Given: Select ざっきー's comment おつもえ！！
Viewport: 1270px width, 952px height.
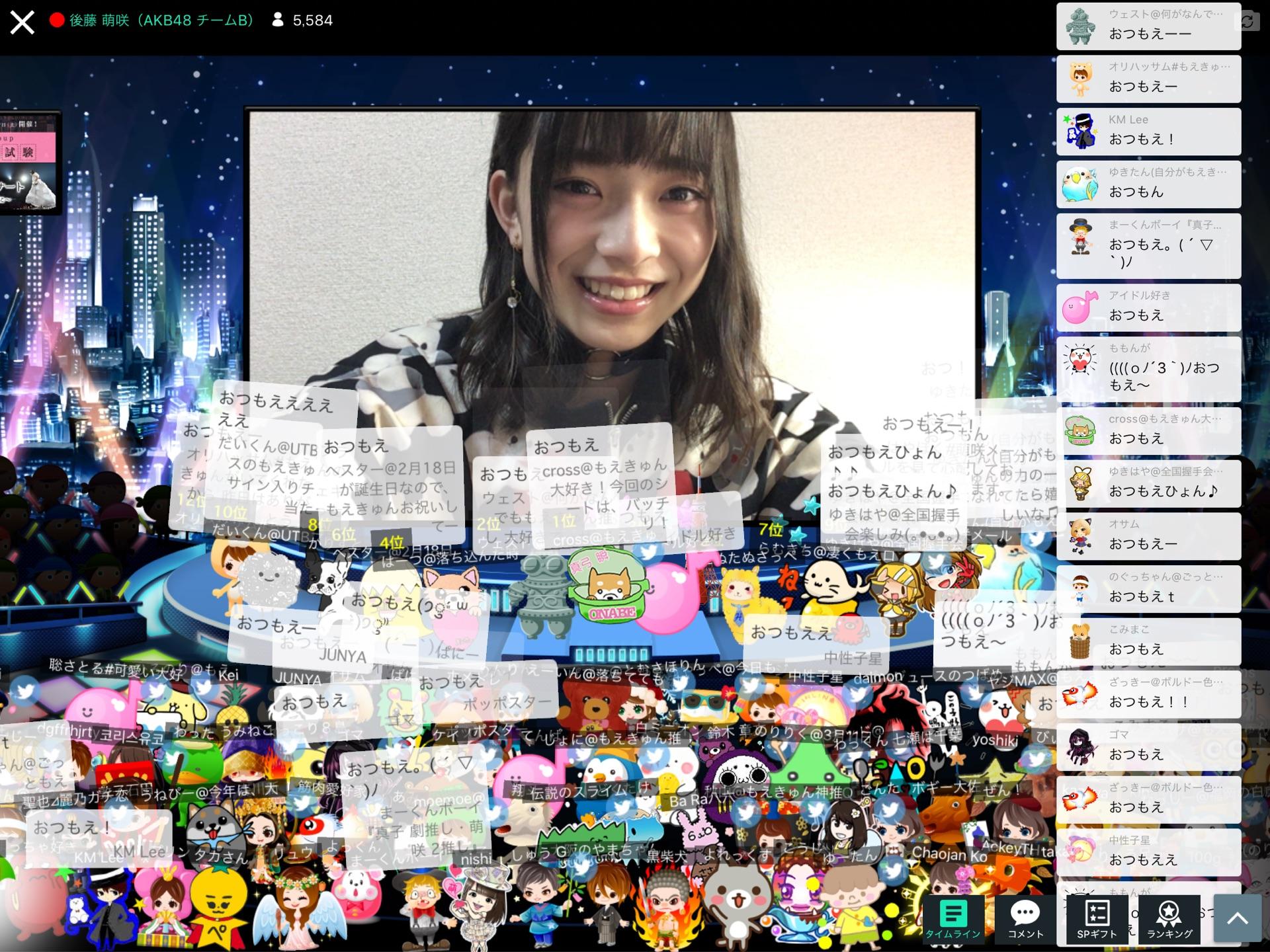Looking at the screenshot, I should (x=1148, y=695).
